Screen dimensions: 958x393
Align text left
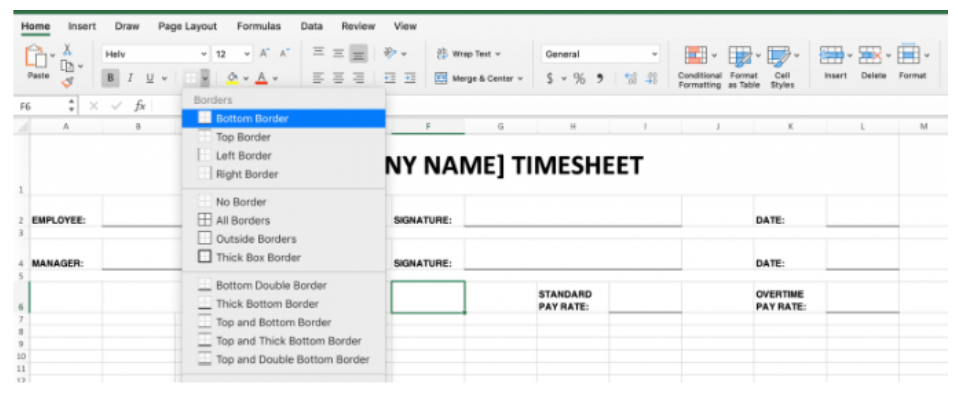coord(318,78)
